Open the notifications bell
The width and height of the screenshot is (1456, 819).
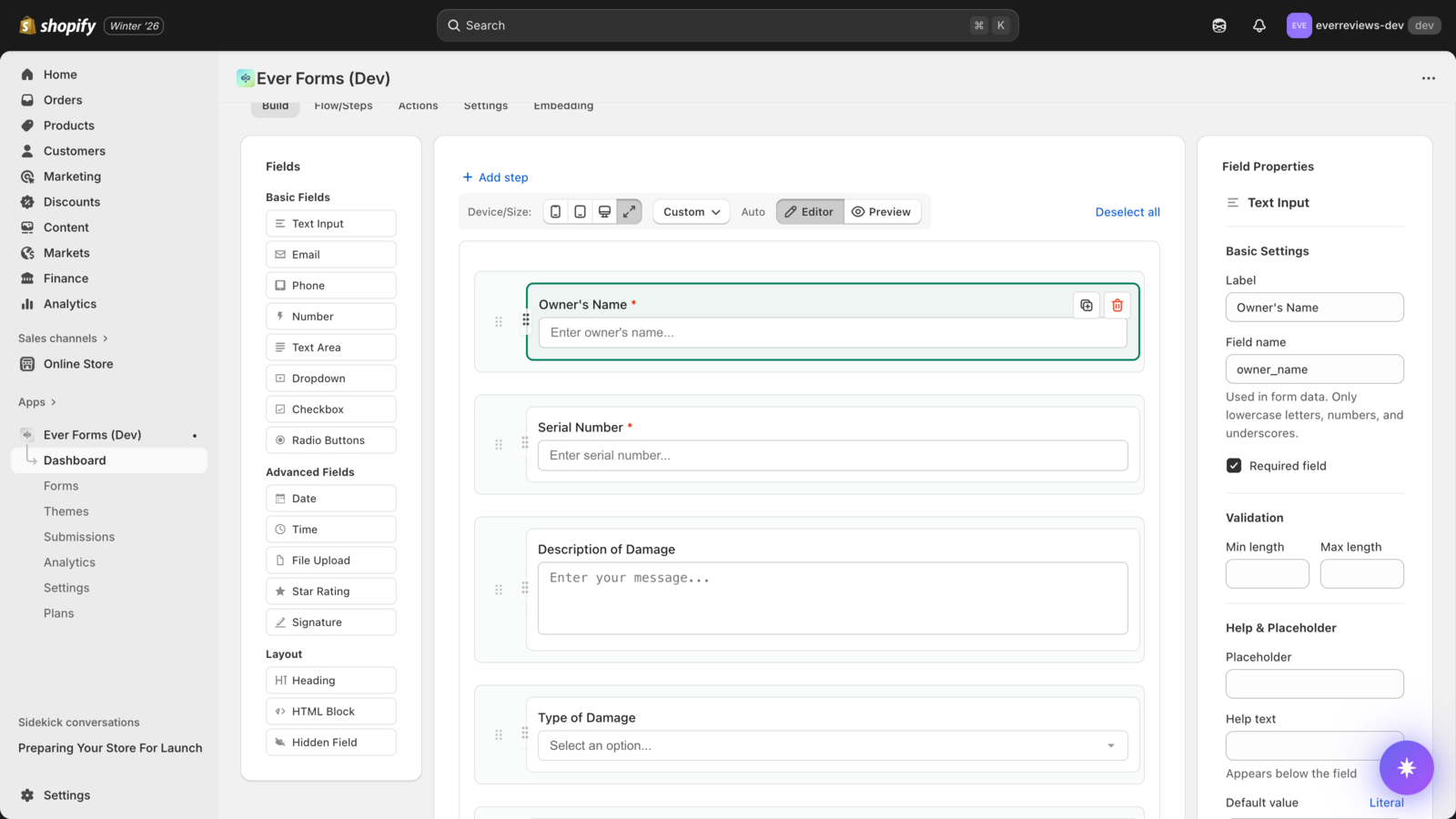click(1259, 25)
